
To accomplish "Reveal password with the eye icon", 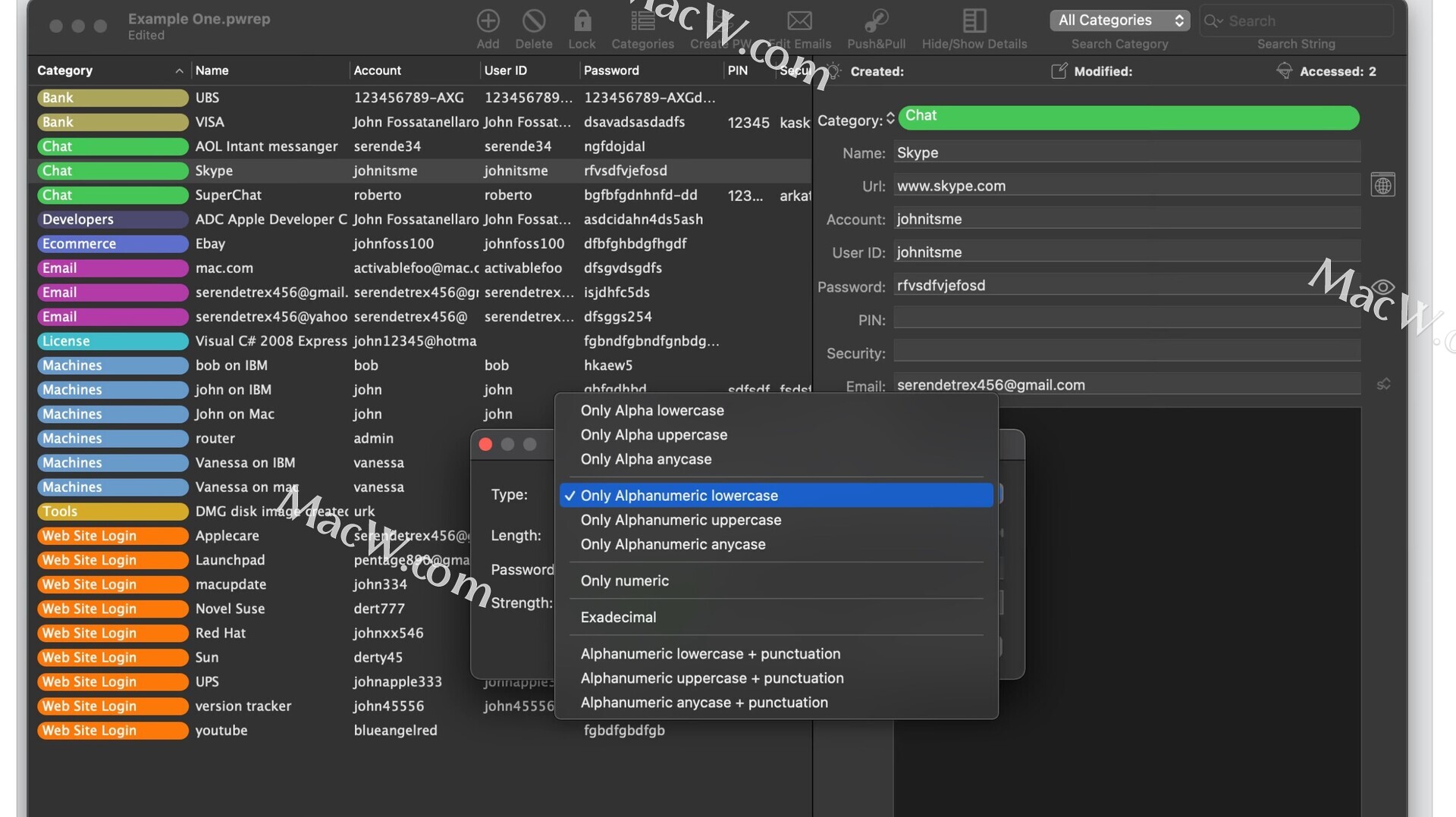I will click(x=1382, y=286).
